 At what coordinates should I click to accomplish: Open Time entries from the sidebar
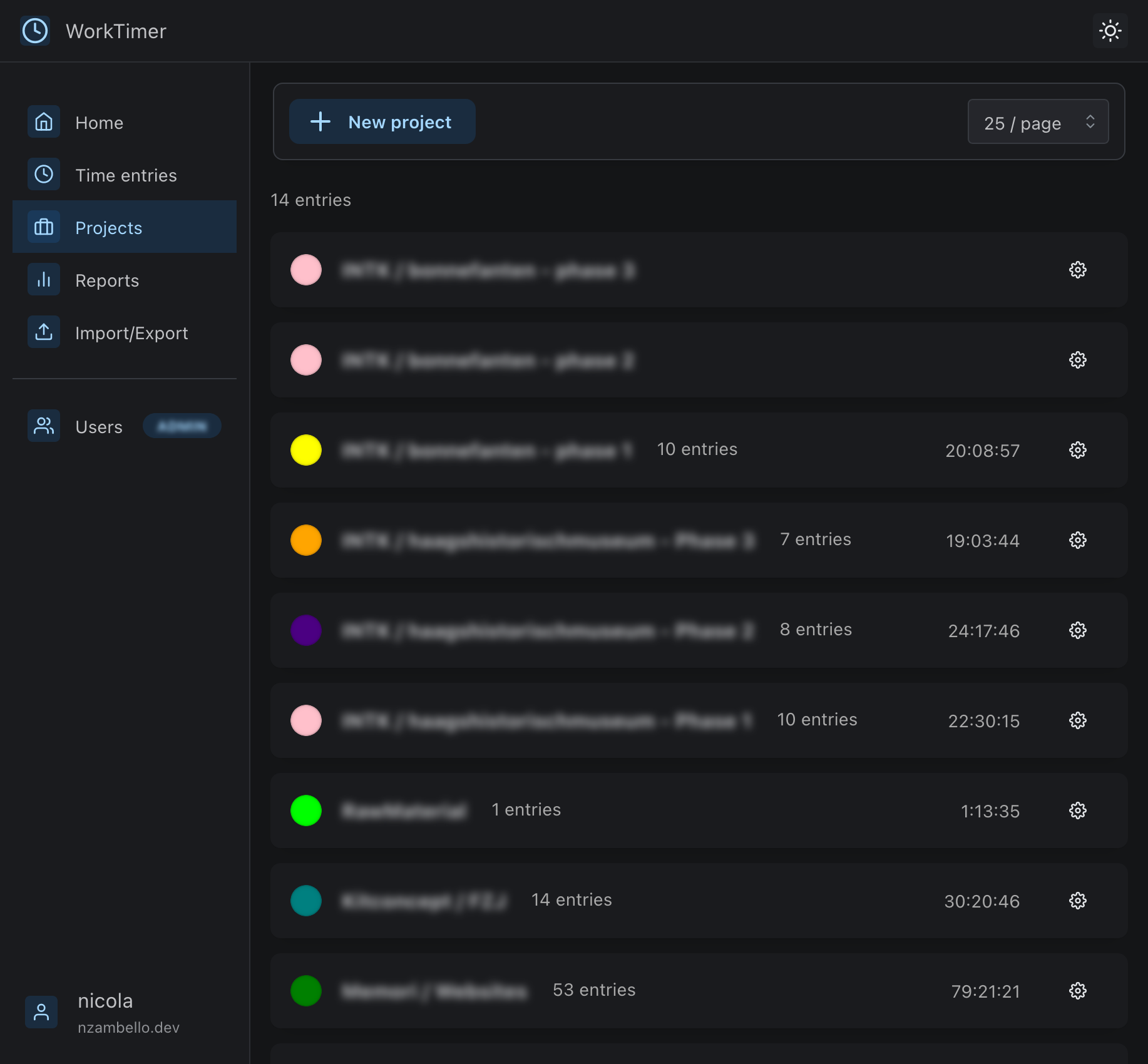125,175
